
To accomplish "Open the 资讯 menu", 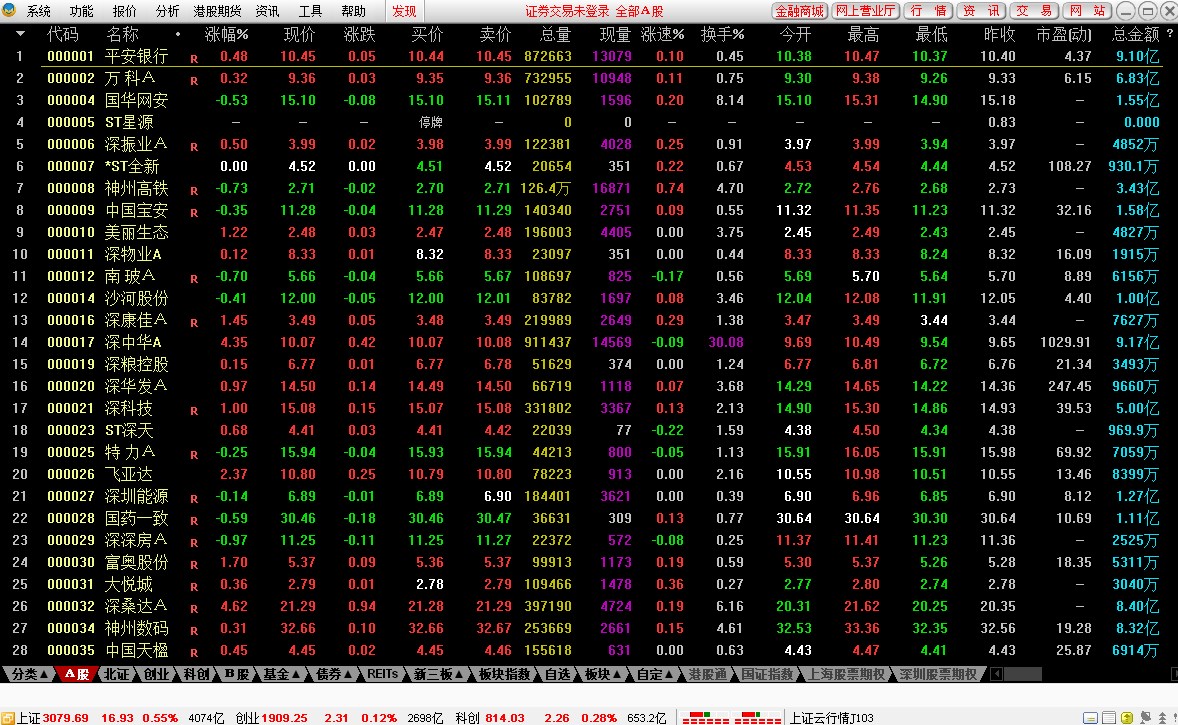I will pos(267,11).
